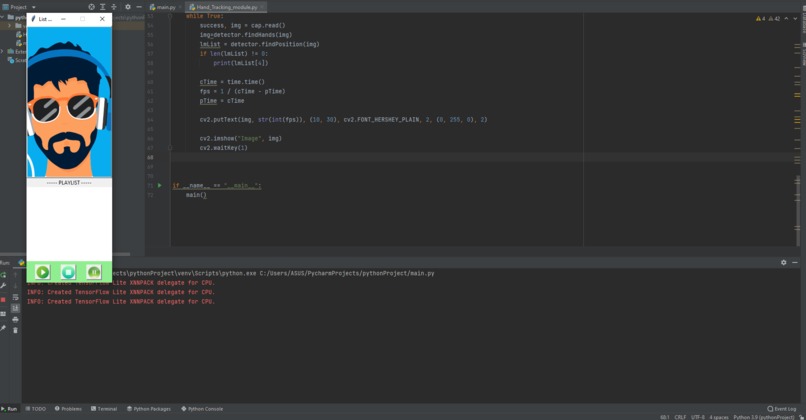Click the caret position 68:1 status entry
The image size is (806, 420).
(665, 417)
